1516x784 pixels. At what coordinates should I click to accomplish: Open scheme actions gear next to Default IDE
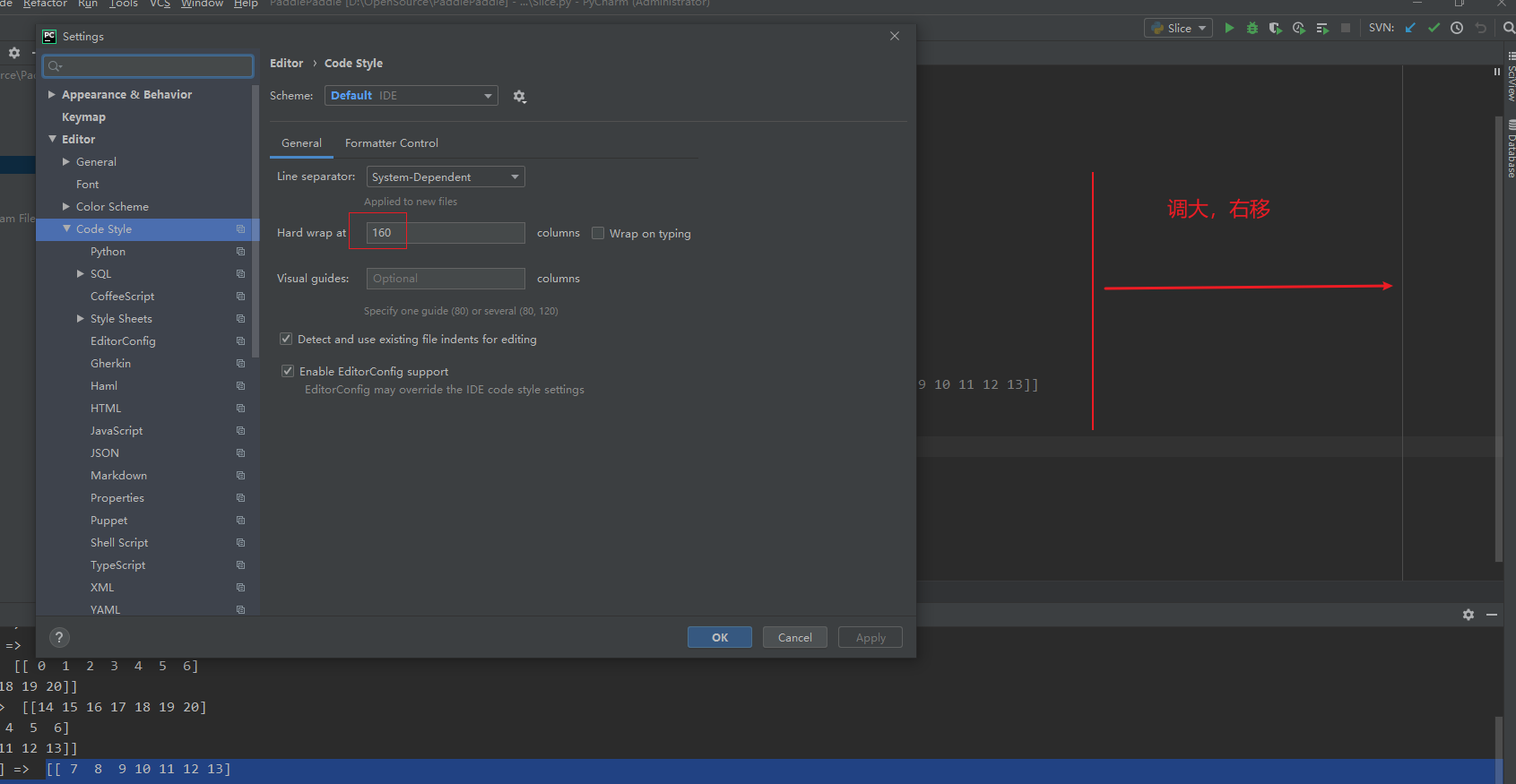click(519, 96)
